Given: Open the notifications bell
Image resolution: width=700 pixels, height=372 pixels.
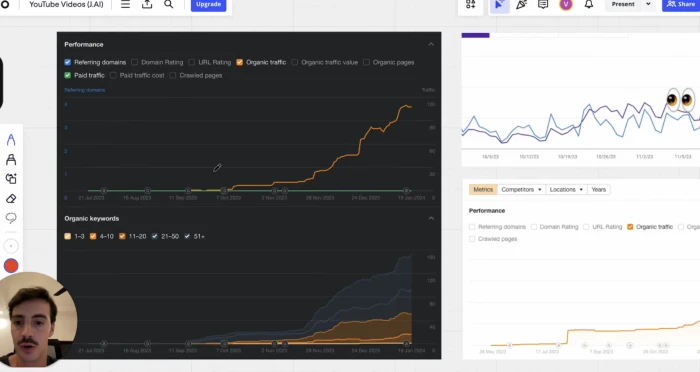Looking at the screenshot, I should [589, 4].
